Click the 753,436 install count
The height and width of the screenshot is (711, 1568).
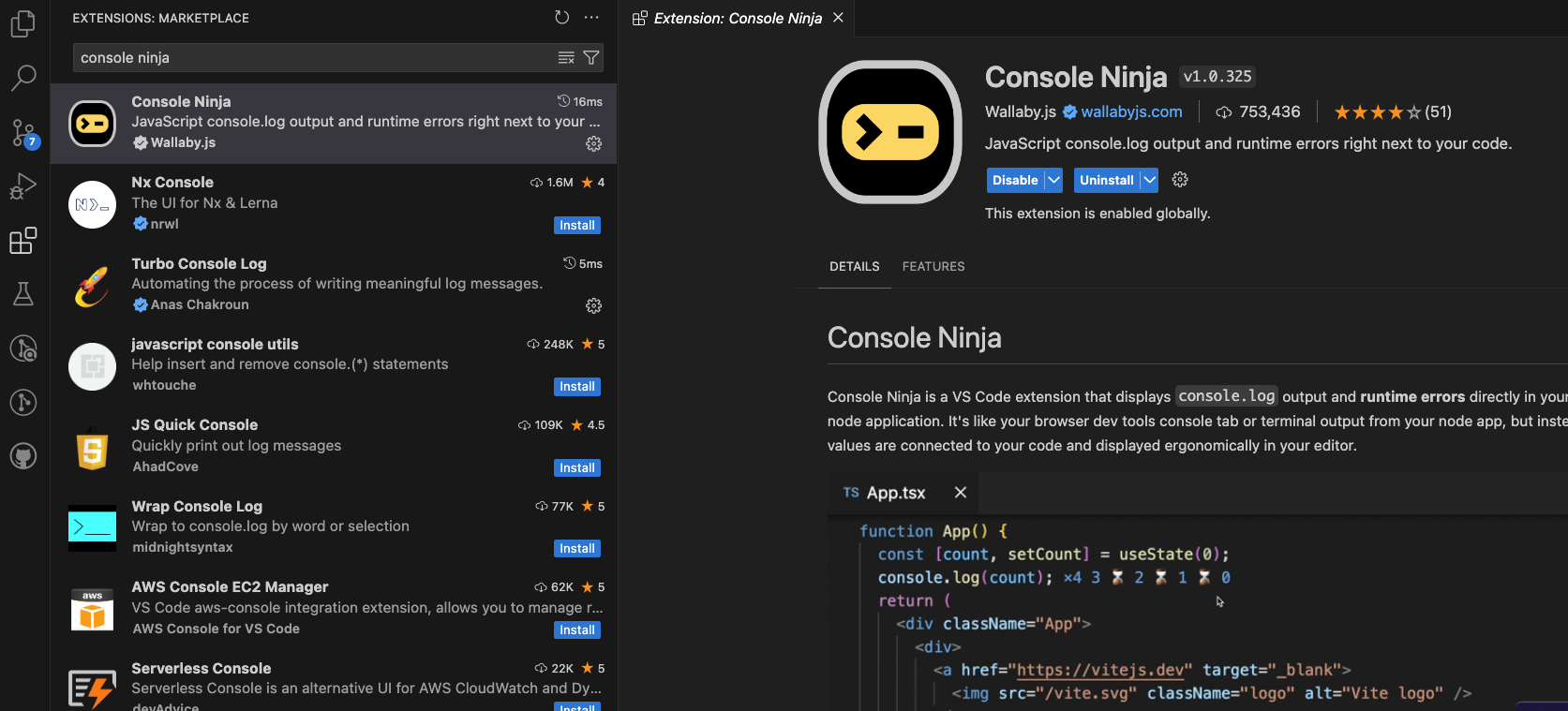pyautogui.click(x=1258, y=112)
